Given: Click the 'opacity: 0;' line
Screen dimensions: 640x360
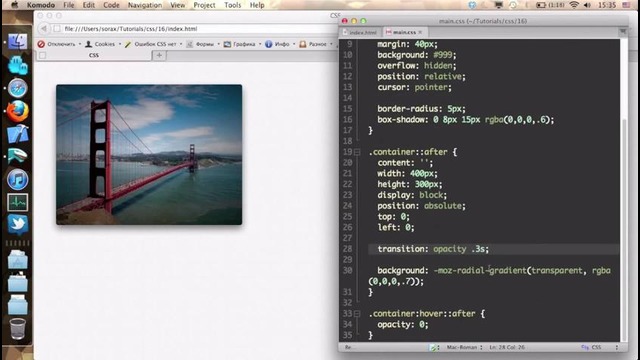Looking at the screenshot, I should click(403, 324).
